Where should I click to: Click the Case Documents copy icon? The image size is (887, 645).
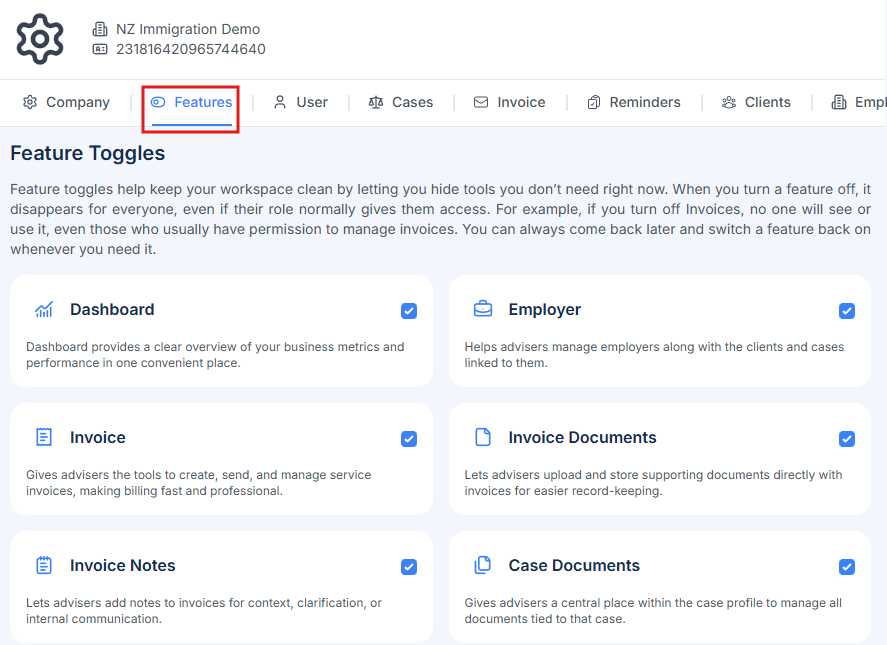483,566
